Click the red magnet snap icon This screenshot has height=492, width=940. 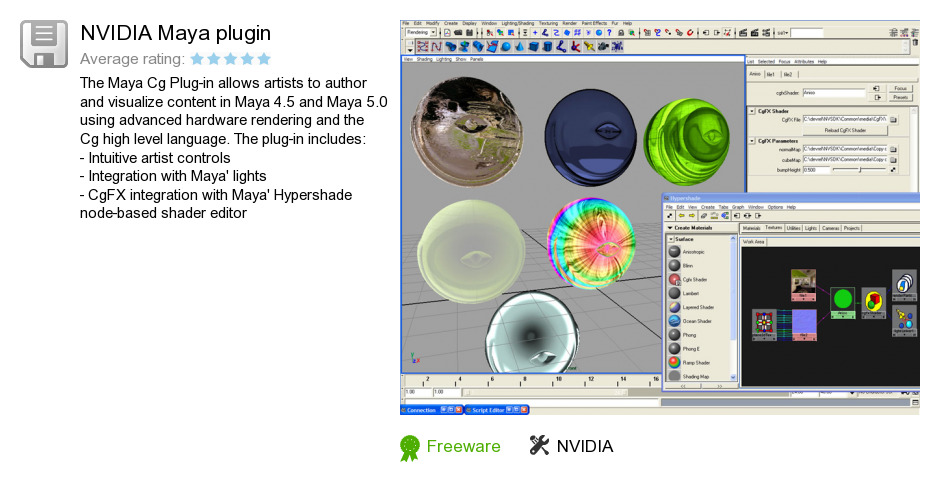click(690, 33)
